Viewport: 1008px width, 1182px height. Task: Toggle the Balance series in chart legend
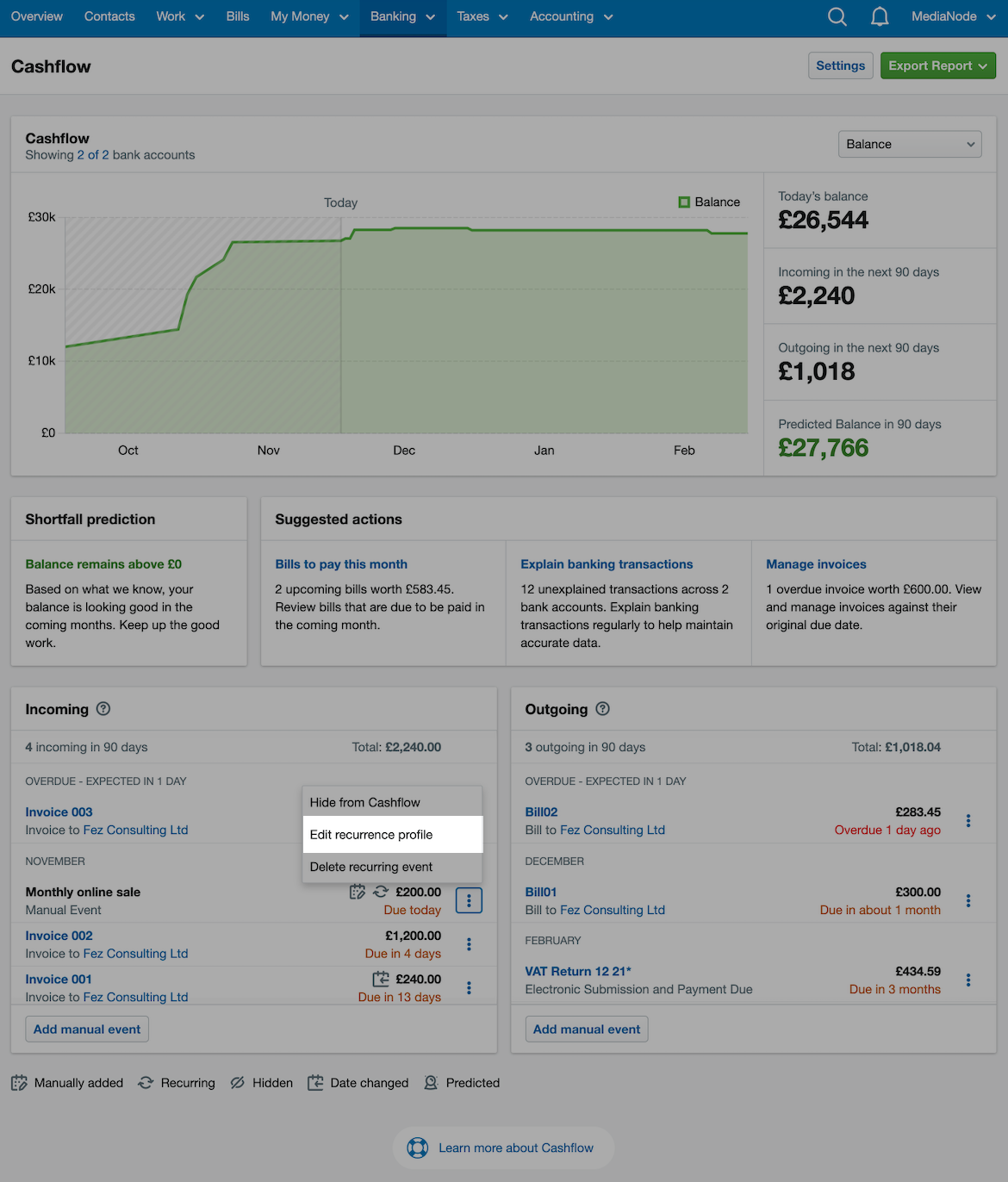click(x=709, y=202)
